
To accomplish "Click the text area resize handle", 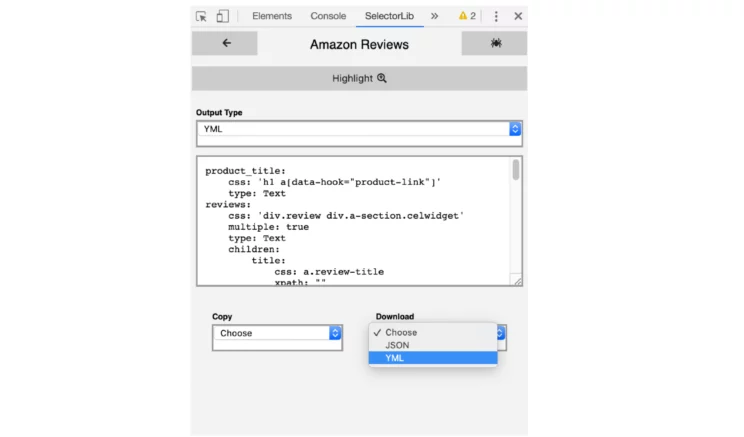I will click(517, 281).
